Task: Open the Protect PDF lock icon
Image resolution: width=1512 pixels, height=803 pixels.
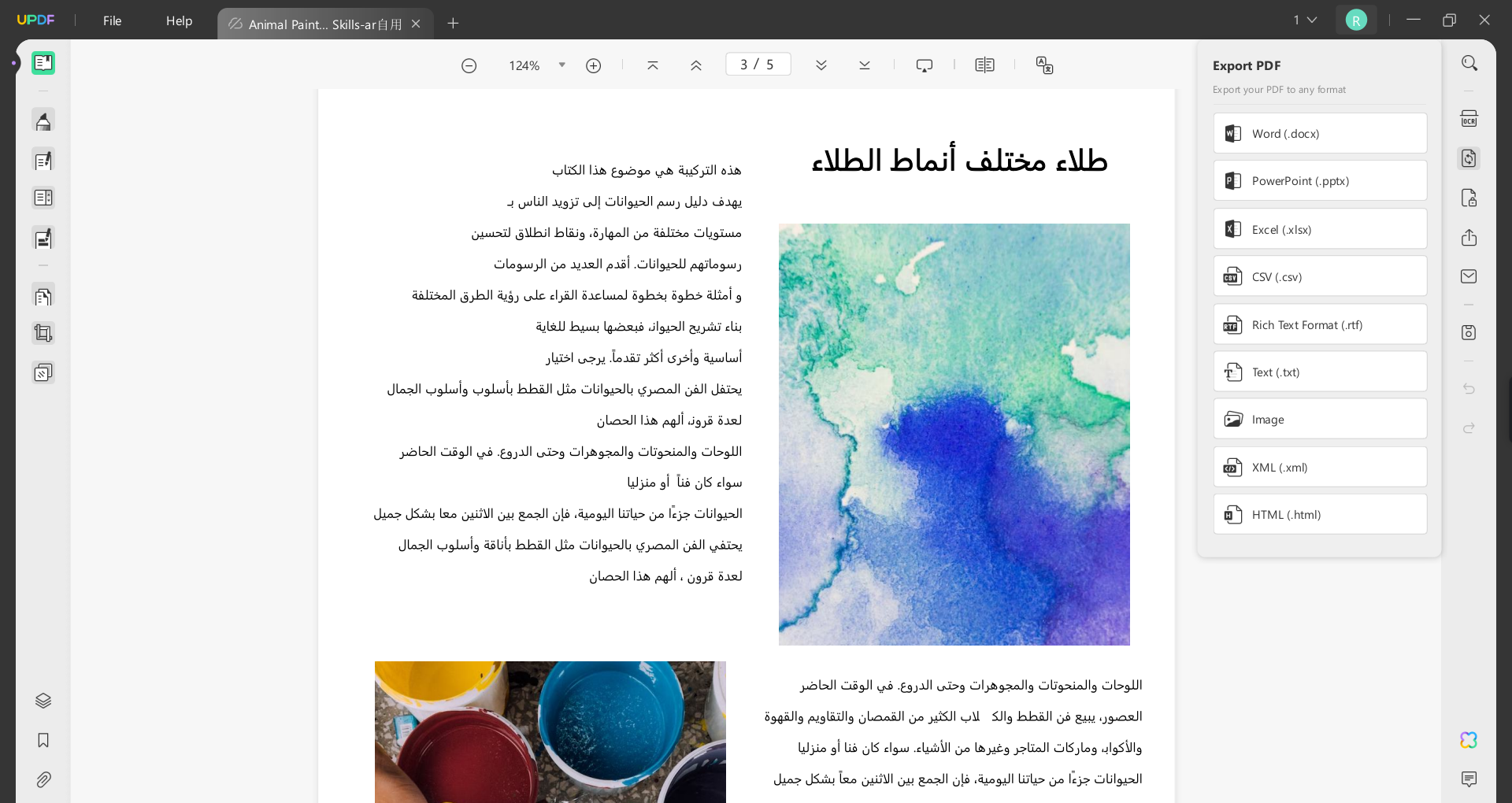Action: click(1469, 198)
